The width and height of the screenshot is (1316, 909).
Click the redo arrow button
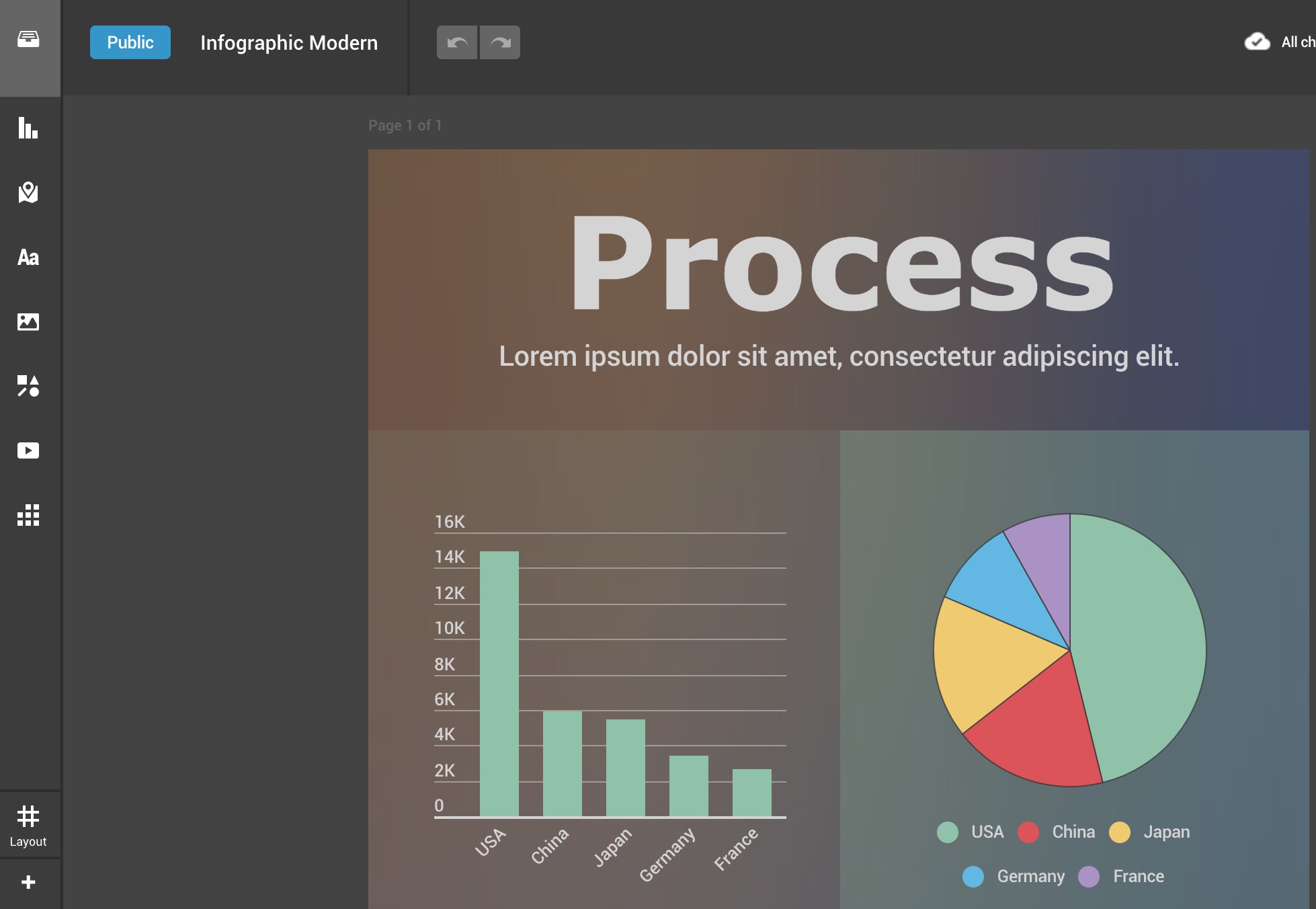tap(499, 42)
